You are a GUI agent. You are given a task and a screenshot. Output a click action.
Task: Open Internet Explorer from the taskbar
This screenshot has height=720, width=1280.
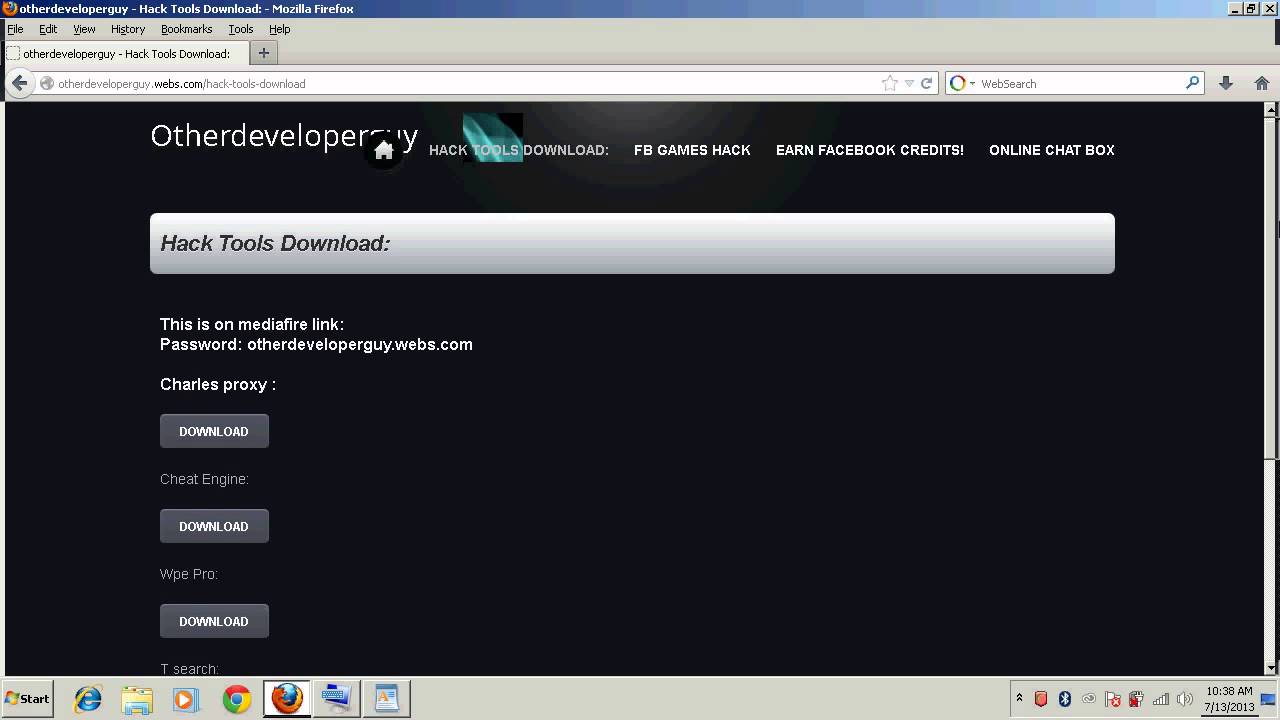tap(88, 698)
